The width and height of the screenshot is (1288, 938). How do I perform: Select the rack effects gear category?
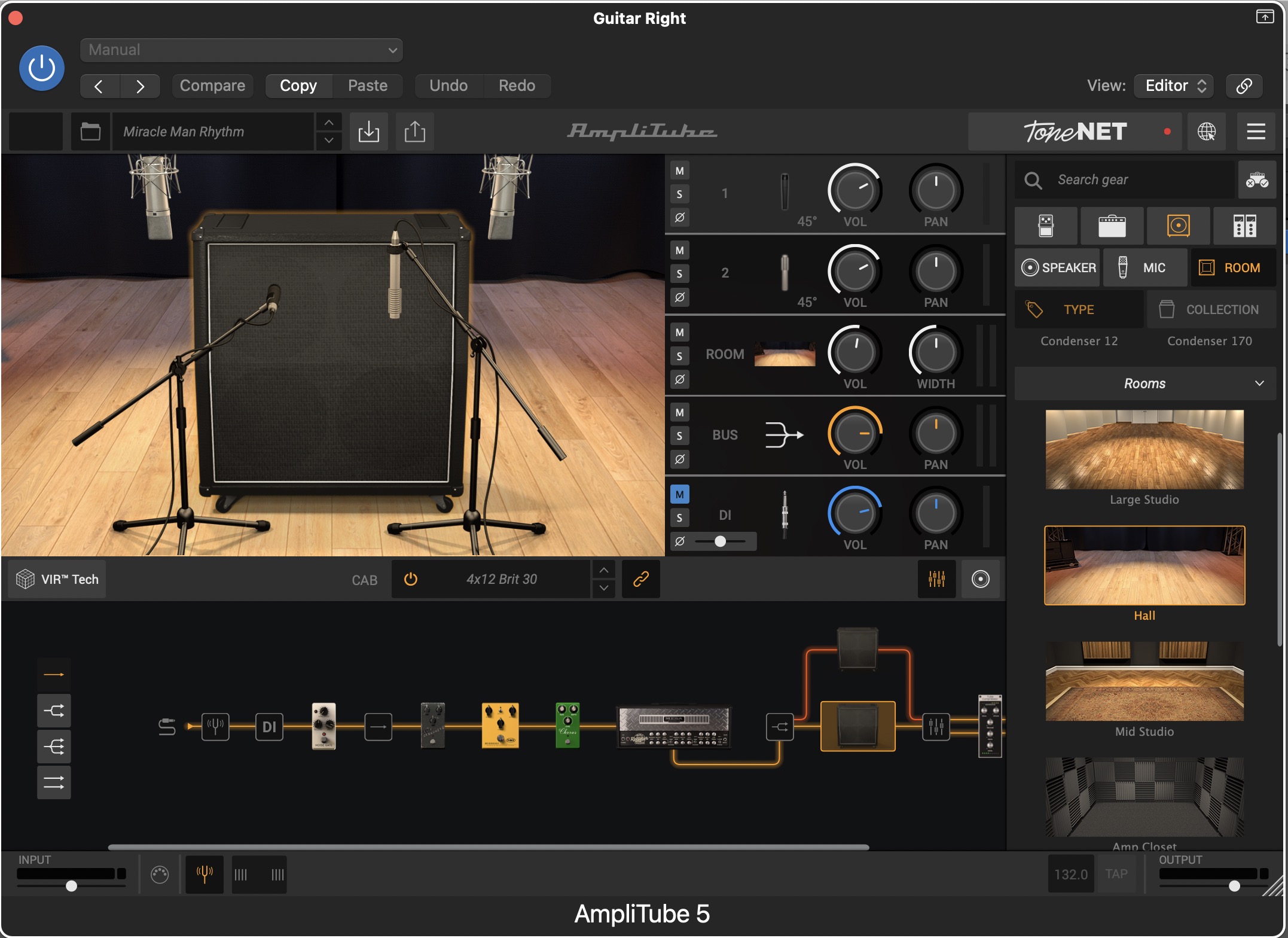pos(1245,226)
